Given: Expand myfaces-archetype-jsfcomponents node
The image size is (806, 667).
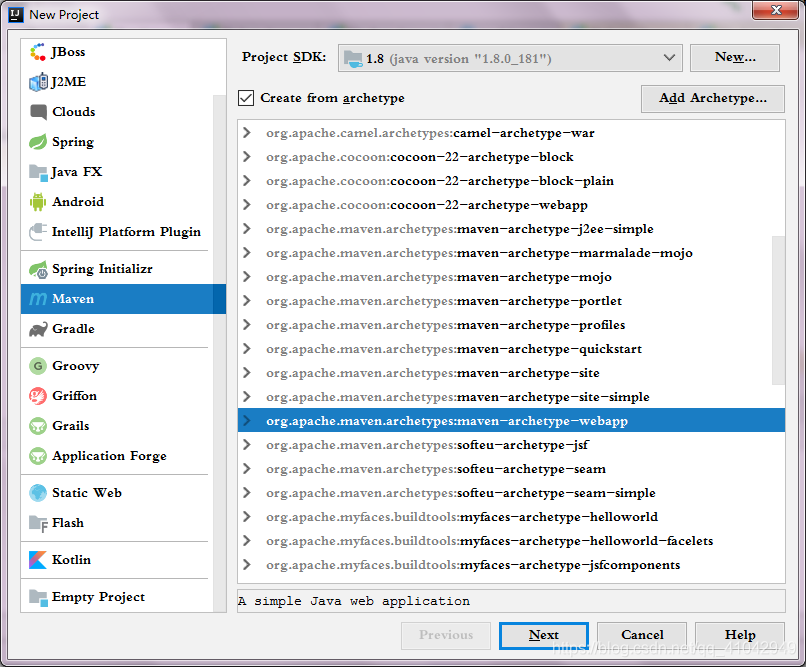Looking at the screenshot, I should (247, 565).
